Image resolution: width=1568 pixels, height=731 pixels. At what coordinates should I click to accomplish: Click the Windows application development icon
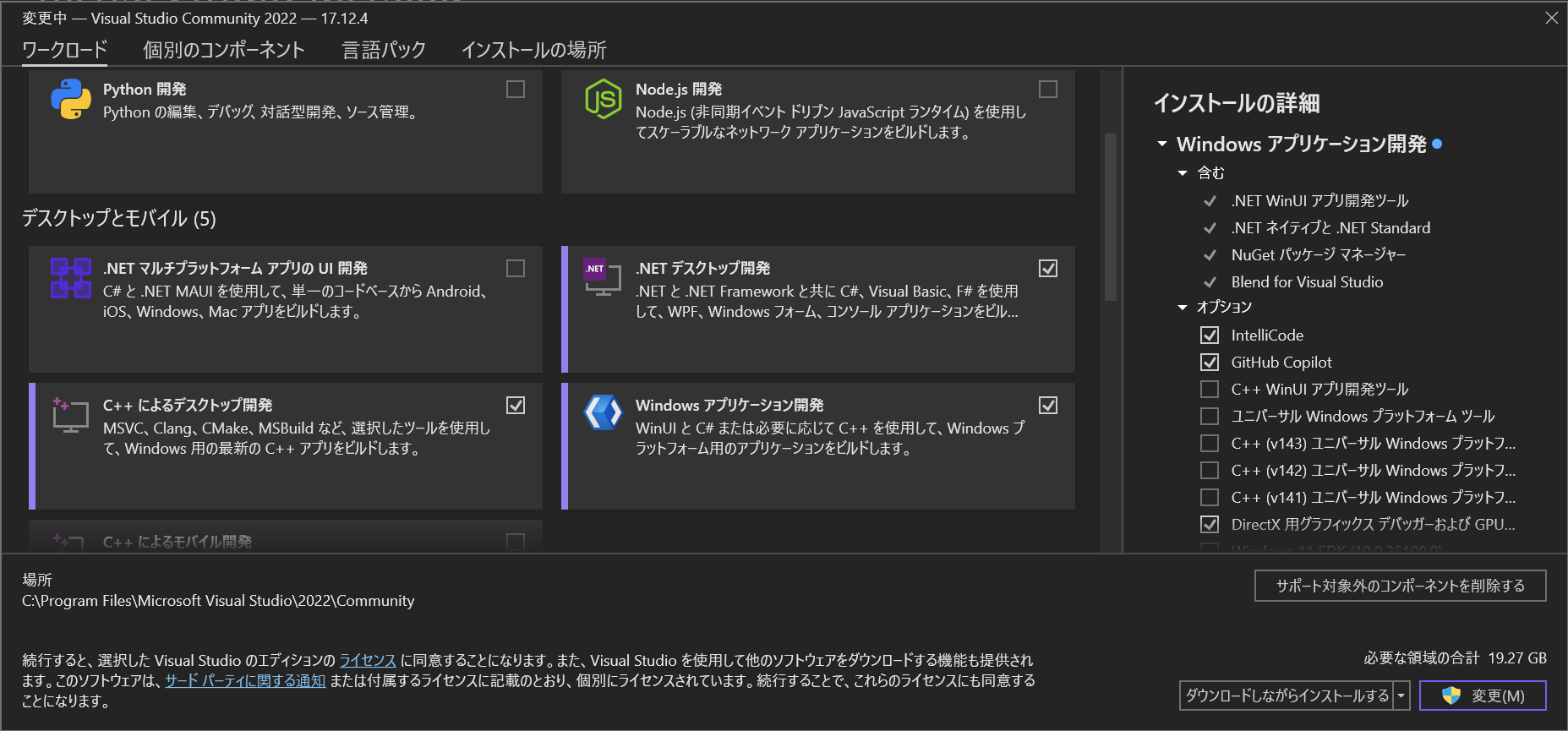point(604,412)
